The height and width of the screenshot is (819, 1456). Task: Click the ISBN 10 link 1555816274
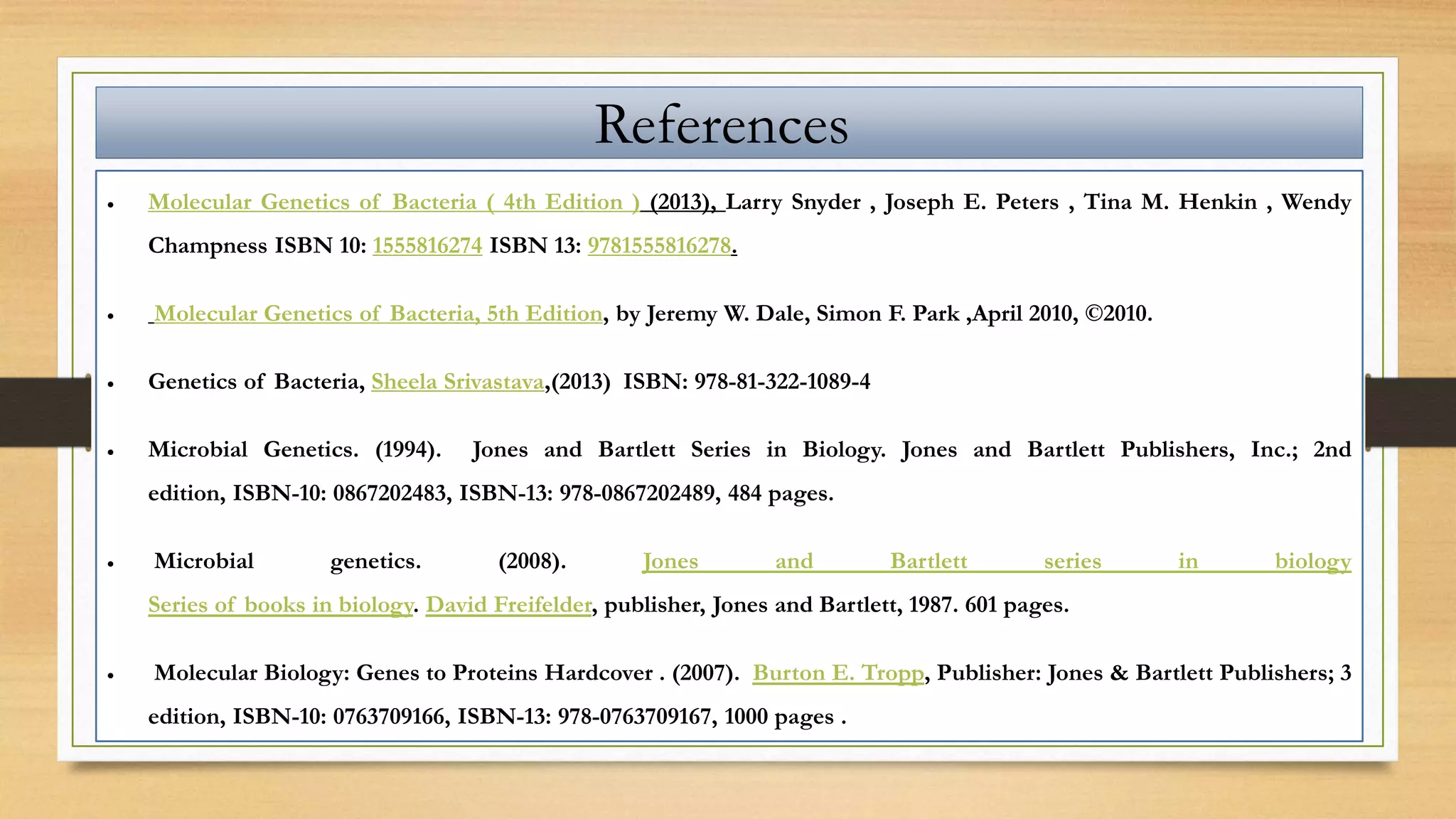pyautogui.click(x=427, y=245)
